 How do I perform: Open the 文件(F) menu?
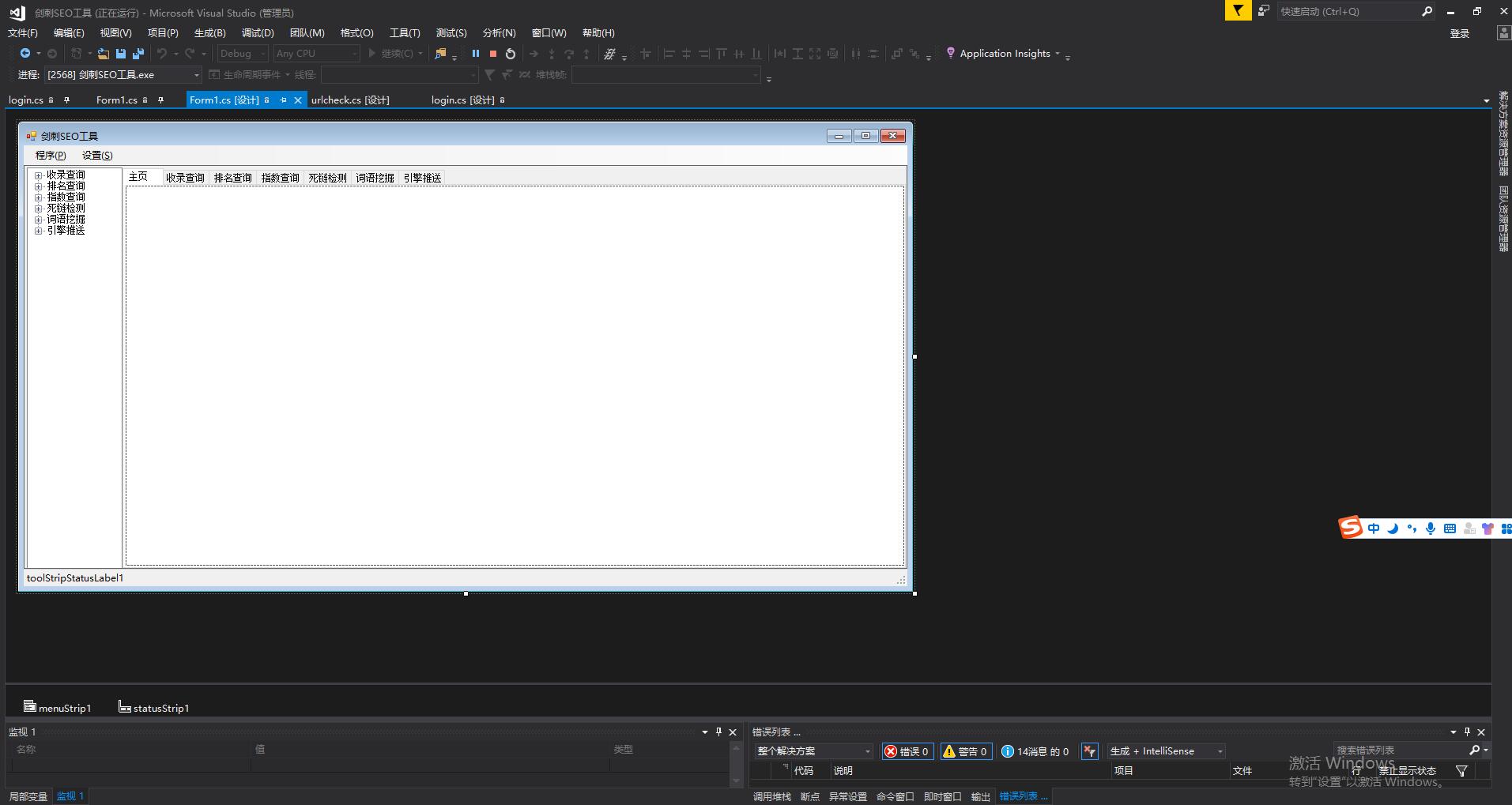23,33
